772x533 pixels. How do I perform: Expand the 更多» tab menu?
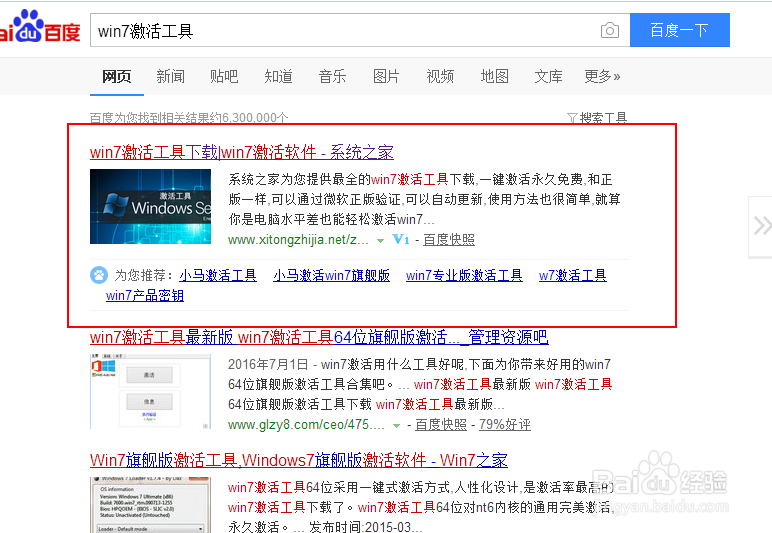[x=602, y=76]
